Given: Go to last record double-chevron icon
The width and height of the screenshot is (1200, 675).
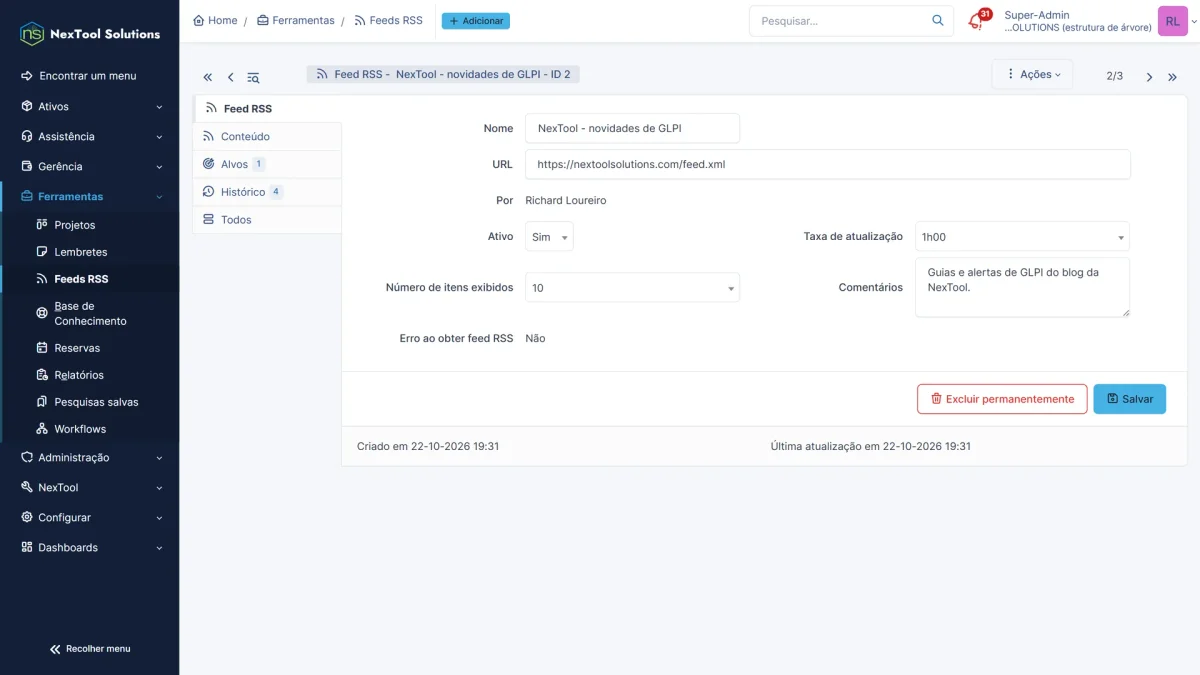Looking at the screenshot, I should [1173, 77].
